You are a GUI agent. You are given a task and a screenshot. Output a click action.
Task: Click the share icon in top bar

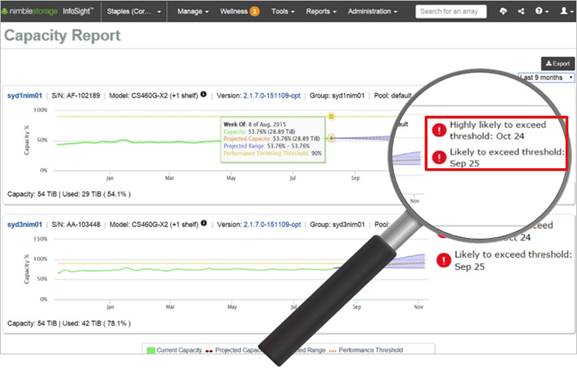tap(521, 11)
